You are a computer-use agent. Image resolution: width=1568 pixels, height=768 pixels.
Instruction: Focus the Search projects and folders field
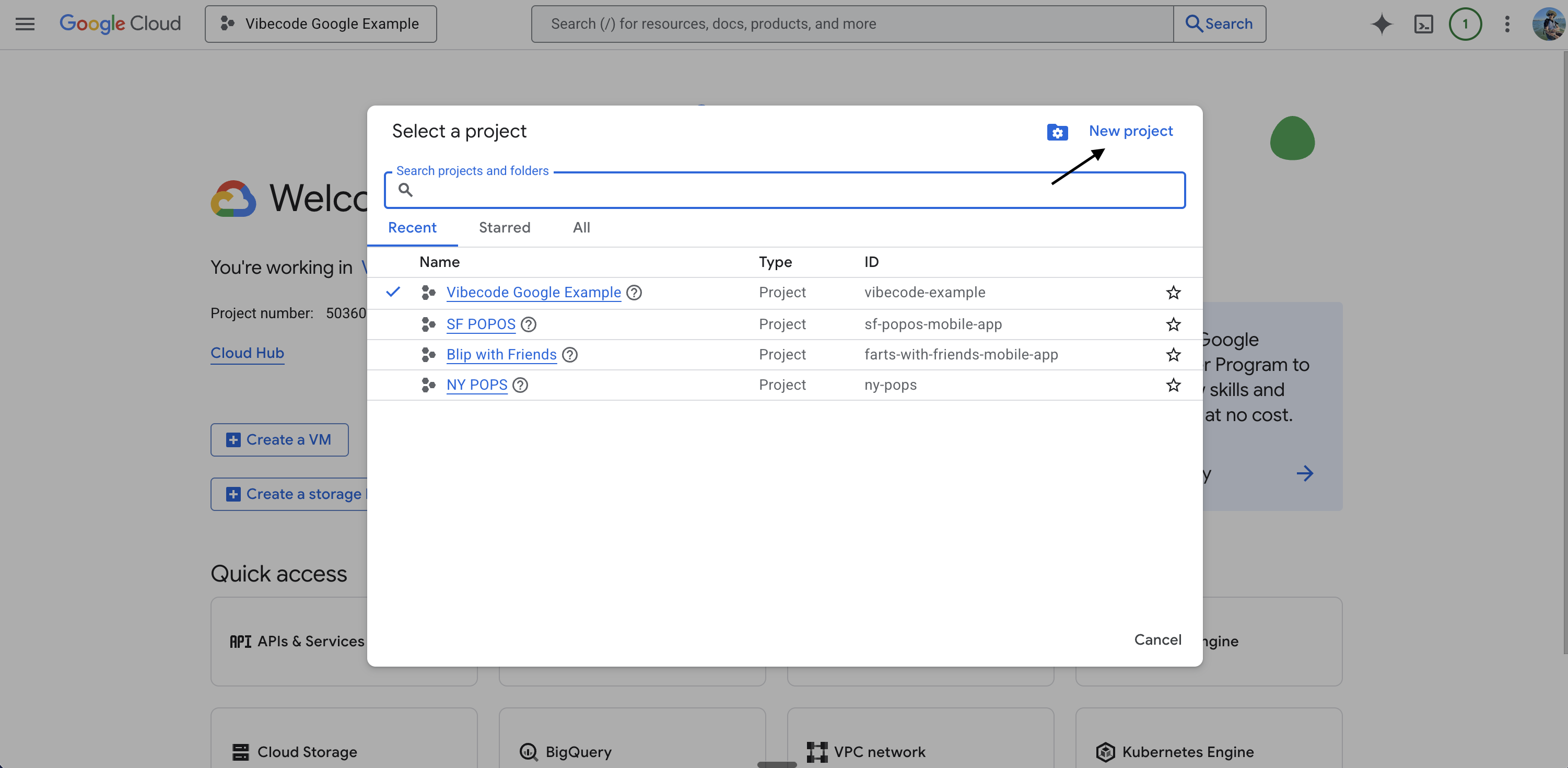tap(785, 190)
